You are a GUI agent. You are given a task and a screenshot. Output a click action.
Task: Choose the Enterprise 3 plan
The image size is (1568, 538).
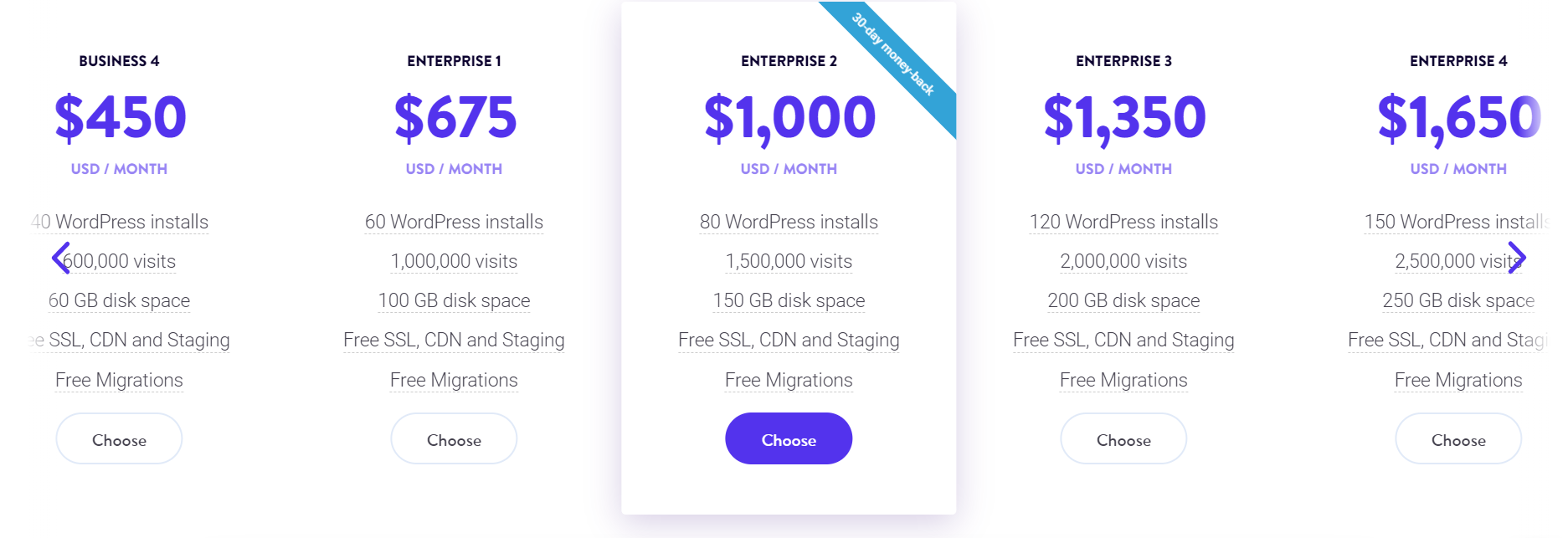tap(1123, 439)
